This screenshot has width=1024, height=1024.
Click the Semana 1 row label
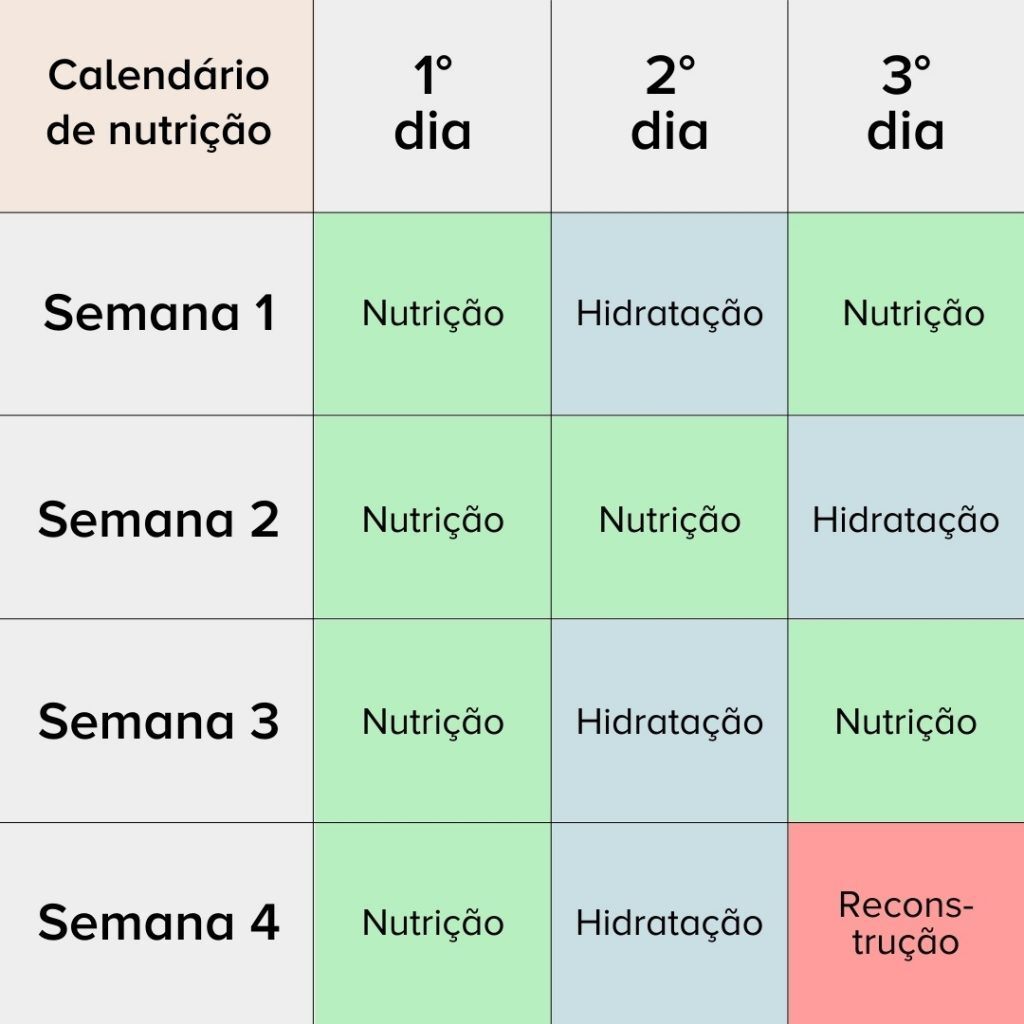[157, 314]
